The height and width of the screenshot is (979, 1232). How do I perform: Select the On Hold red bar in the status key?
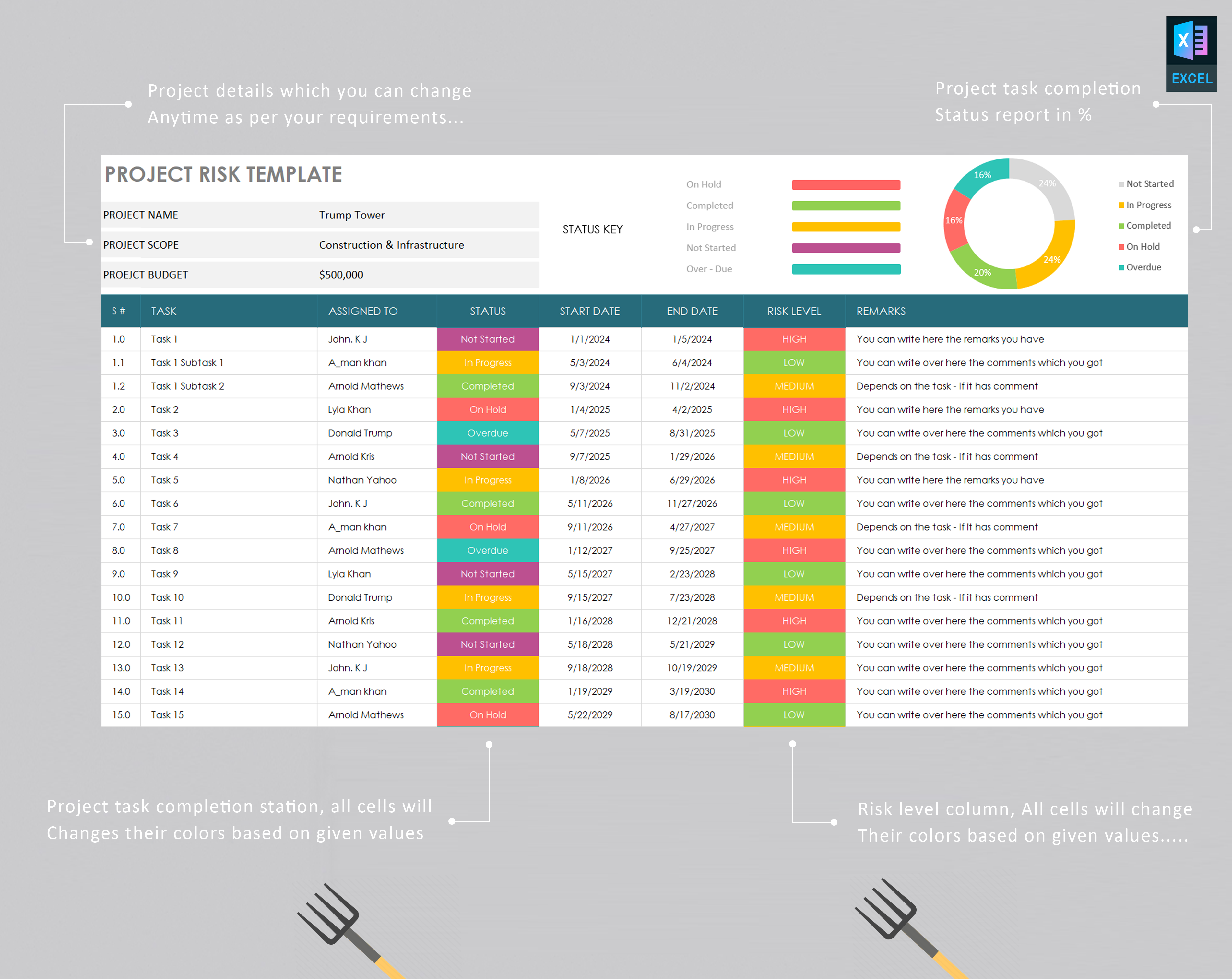[846, 184]
